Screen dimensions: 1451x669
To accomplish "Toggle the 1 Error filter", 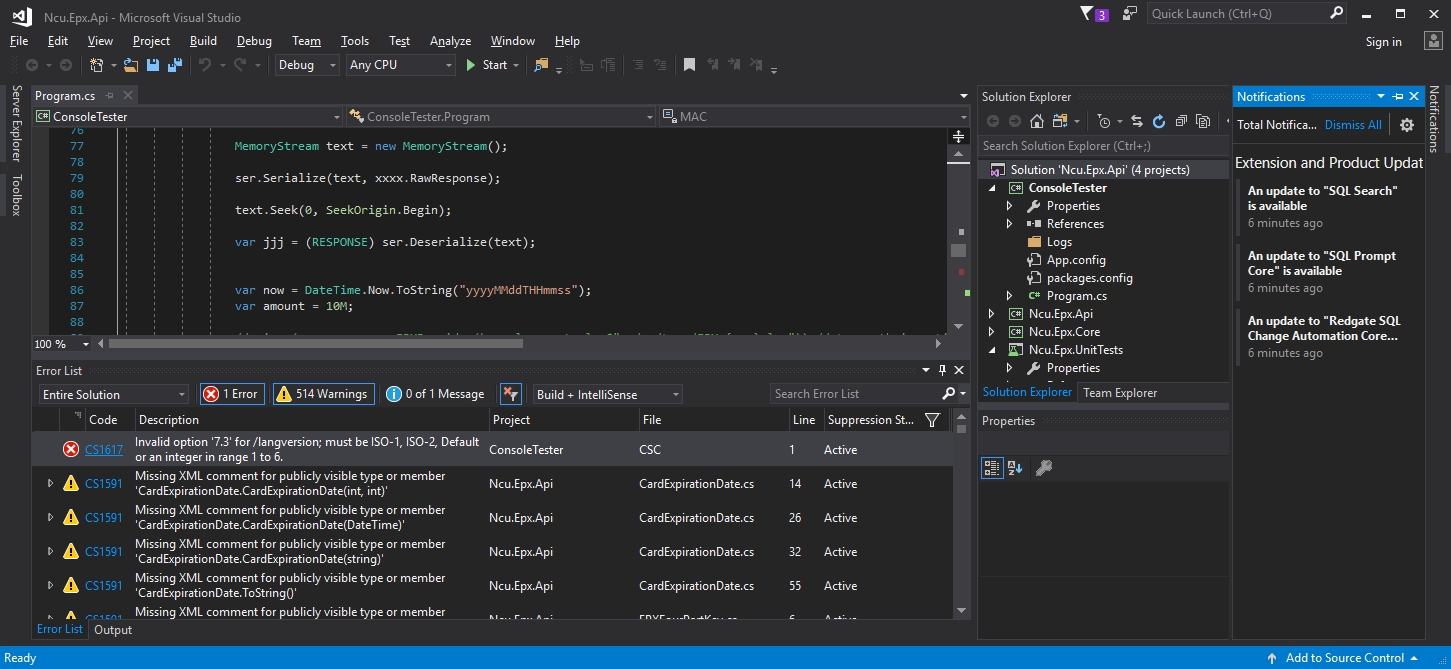I will point(231,394).
